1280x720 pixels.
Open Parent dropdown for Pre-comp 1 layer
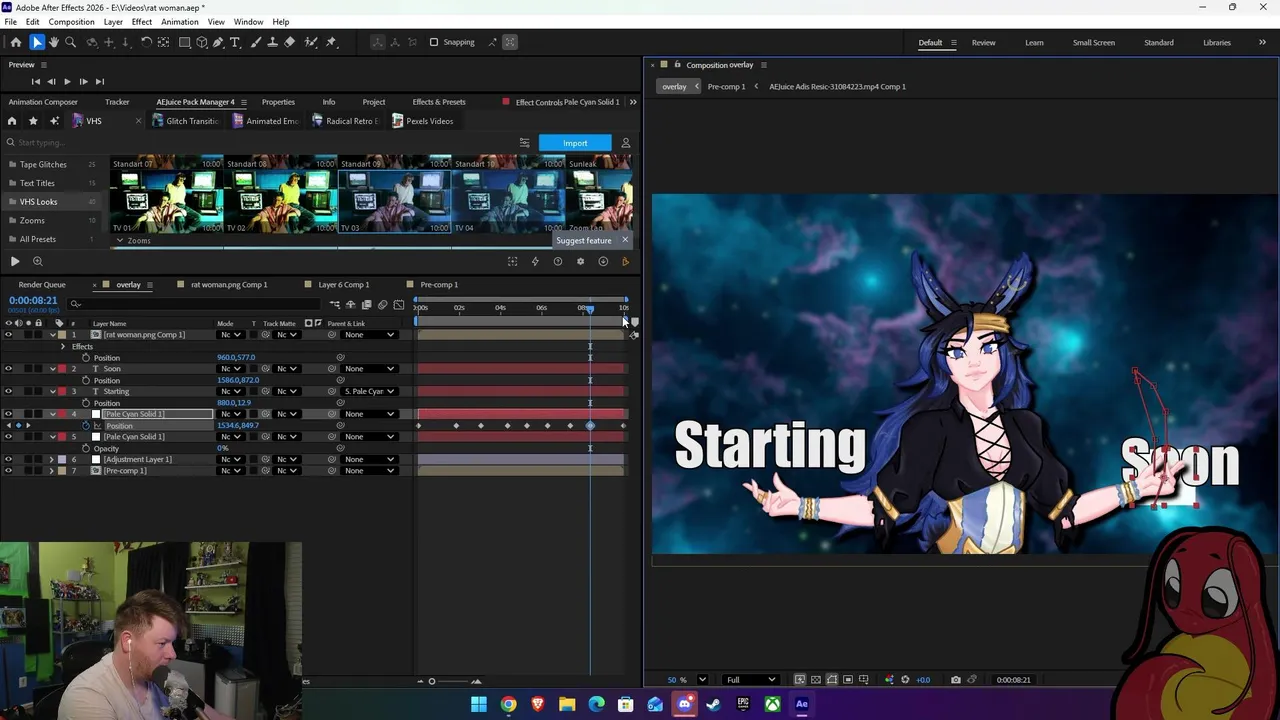tap(369, 470)
